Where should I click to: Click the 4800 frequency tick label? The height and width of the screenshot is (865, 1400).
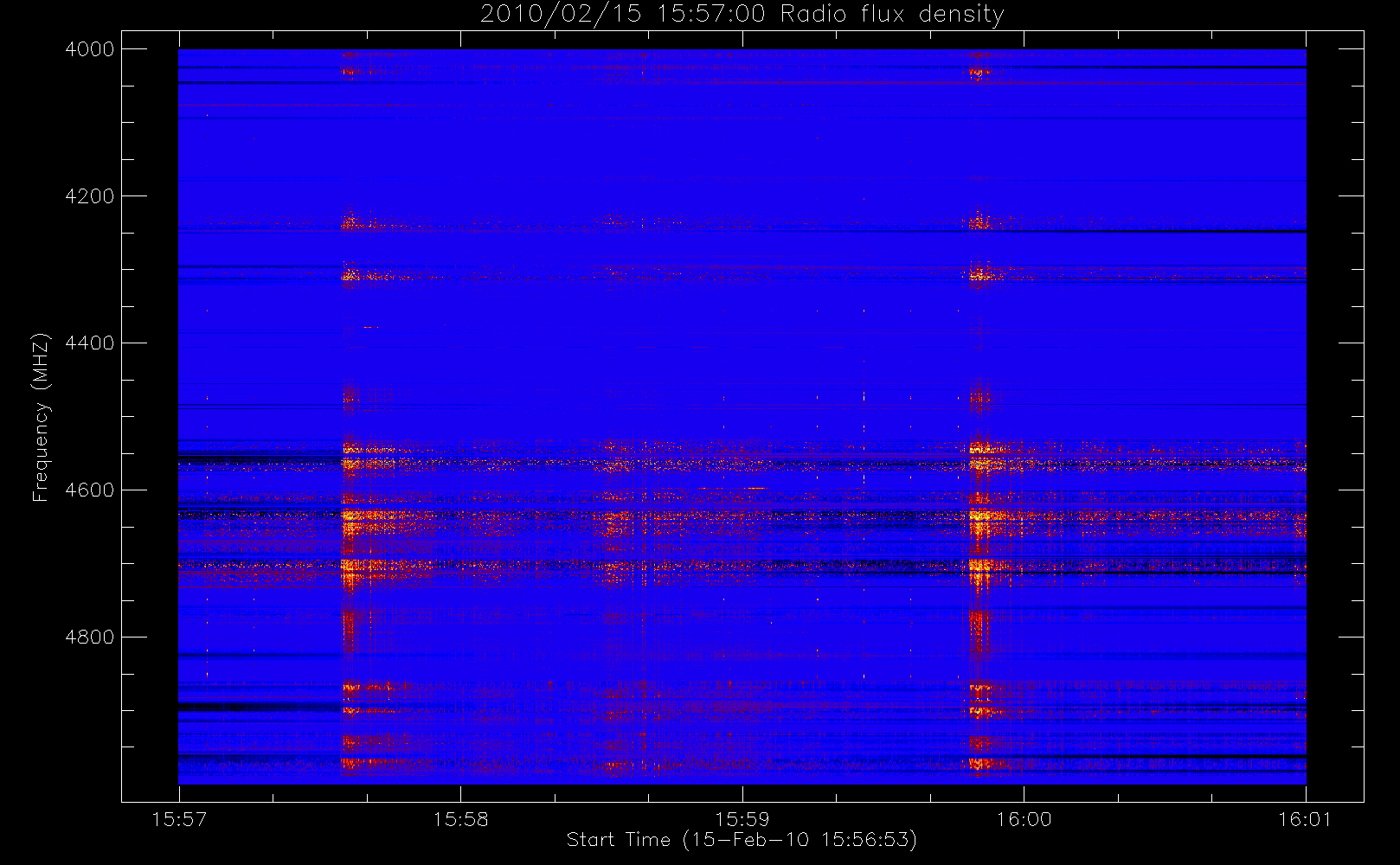[x=90, y=638]
